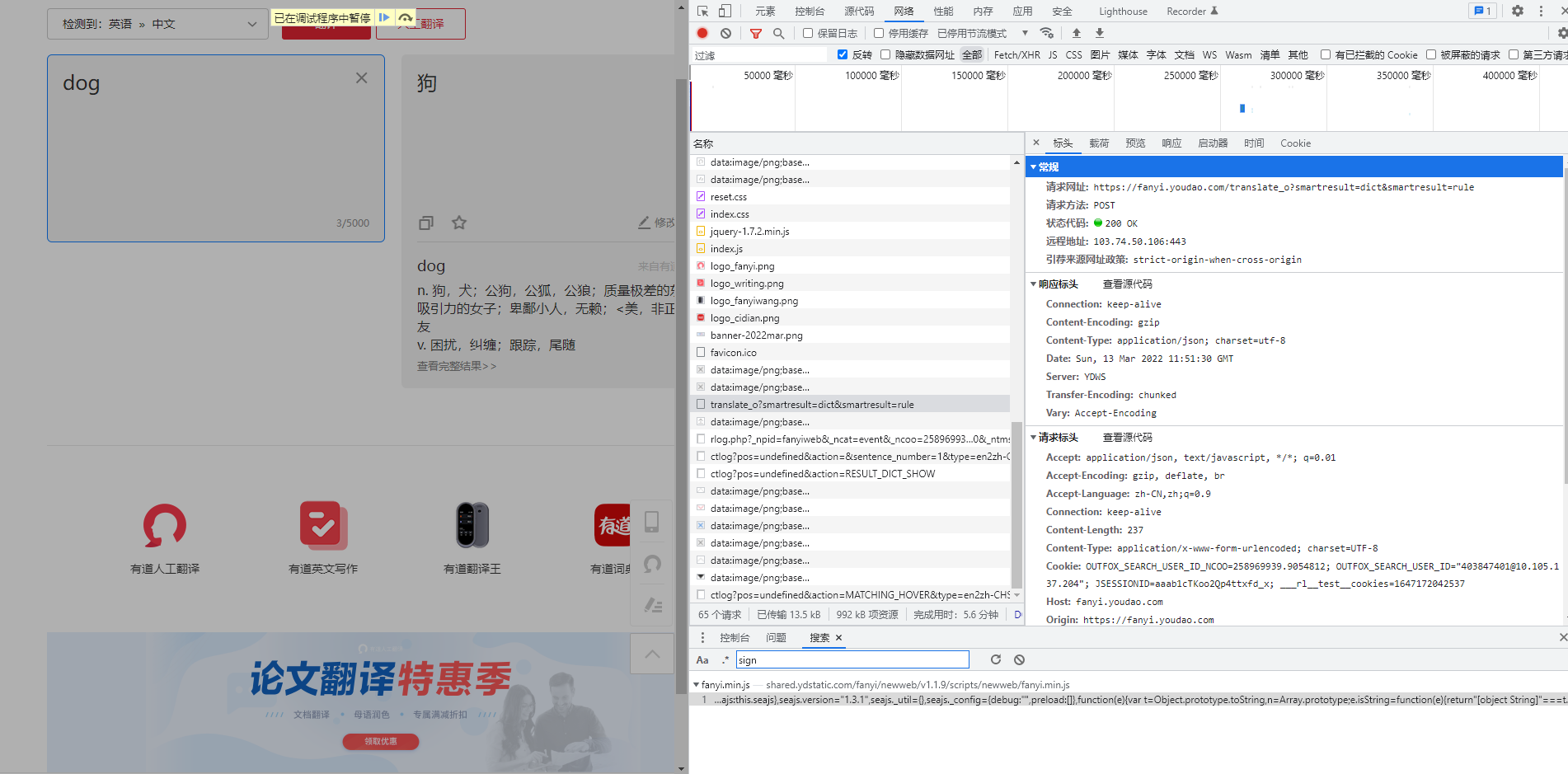Click the claim discount banner button
This screenshot has height=774, width=1568.
coord(381,741)
